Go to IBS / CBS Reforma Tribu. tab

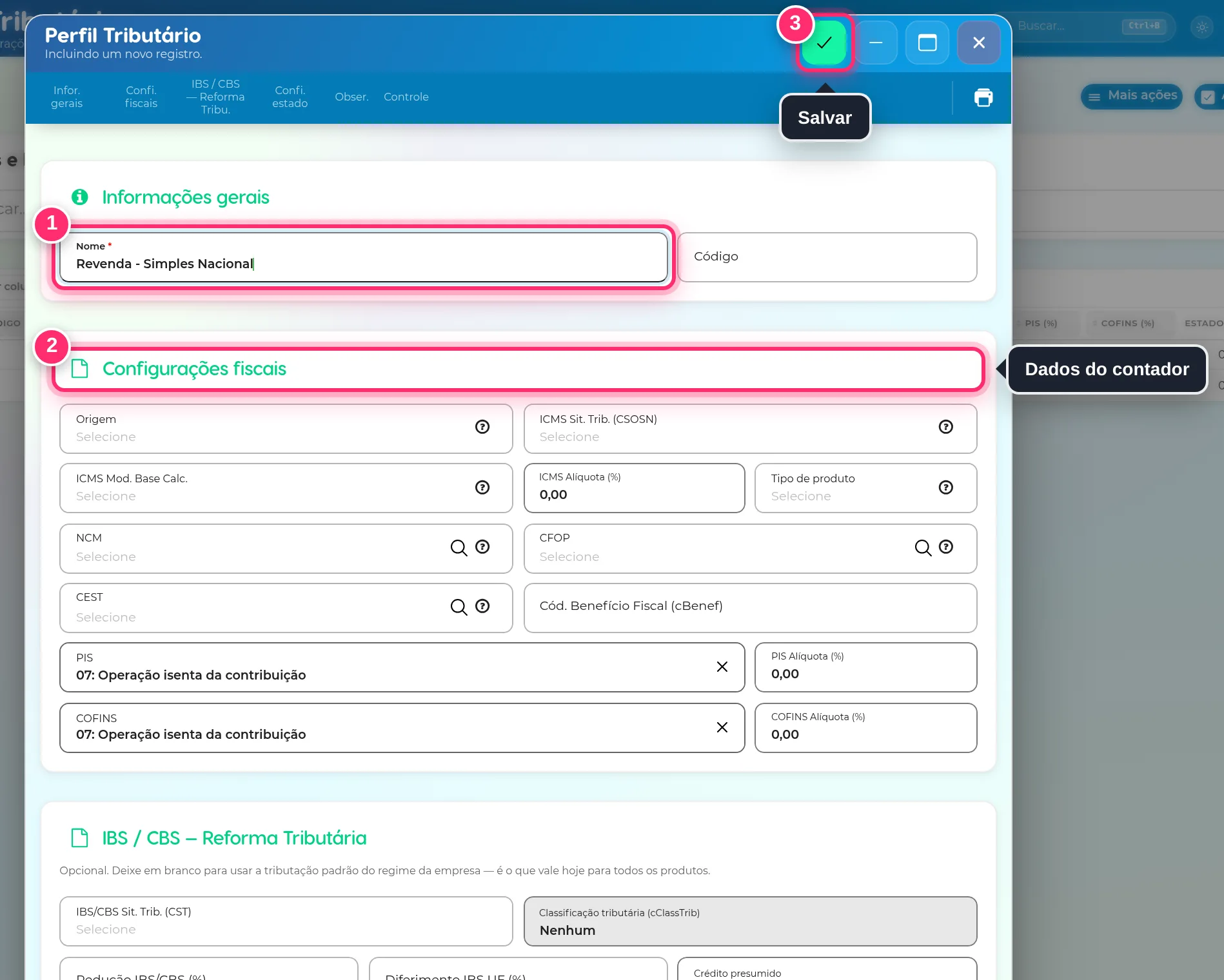pos(215,97)
